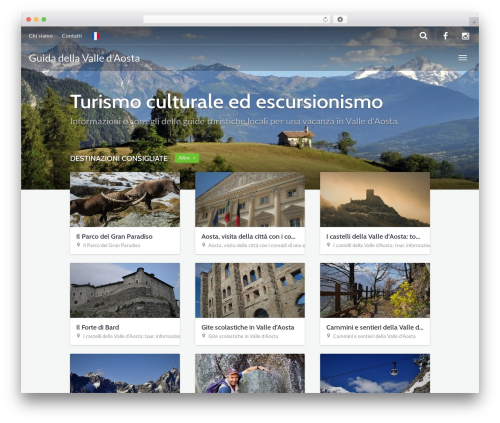Open Contatti menu item
Screen dimensions: 500x423
pos(72,36)
